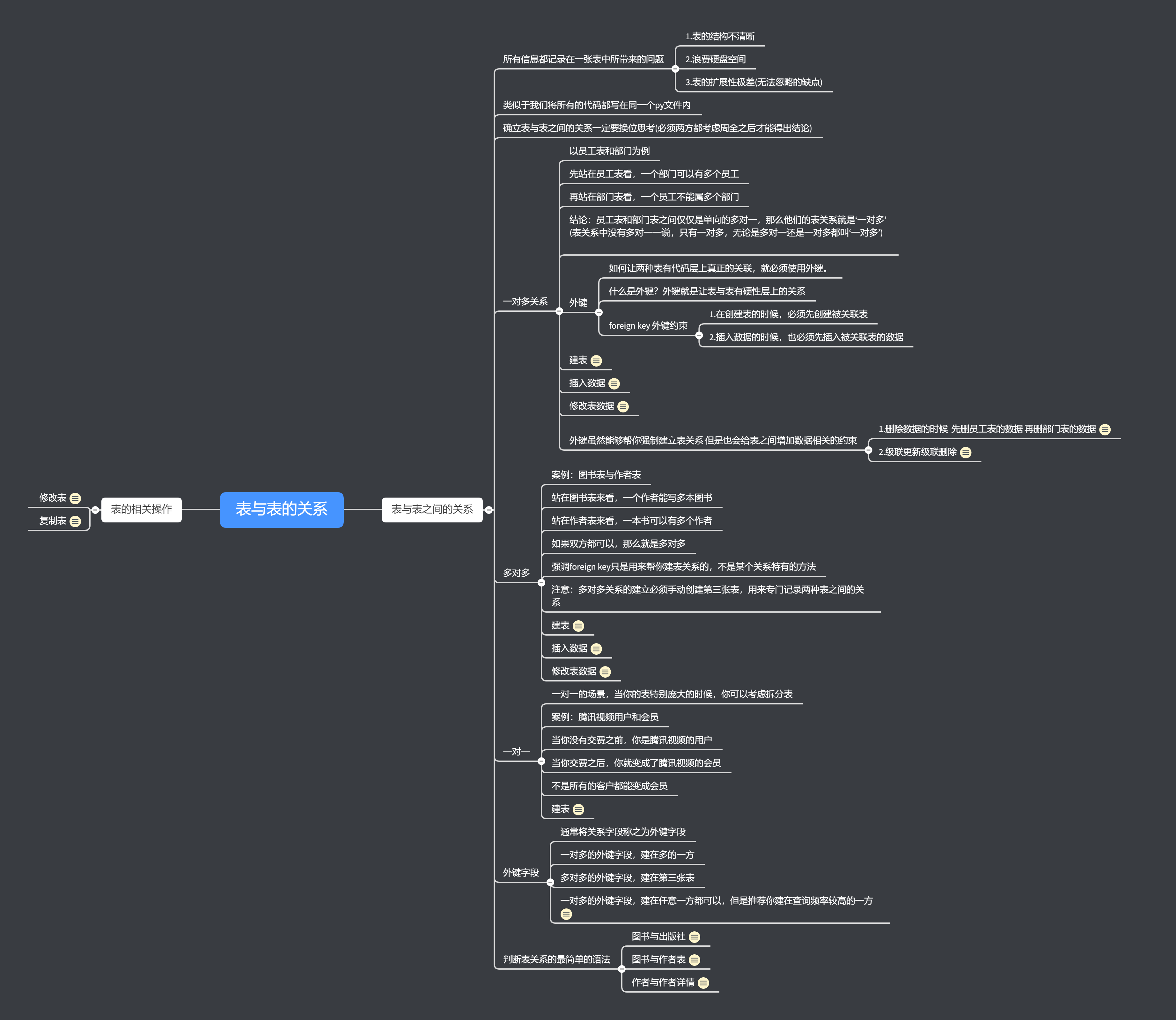Select the 表的相关操作 topic box
The image size is (1176, 1020).
click(x=141, y=509)
